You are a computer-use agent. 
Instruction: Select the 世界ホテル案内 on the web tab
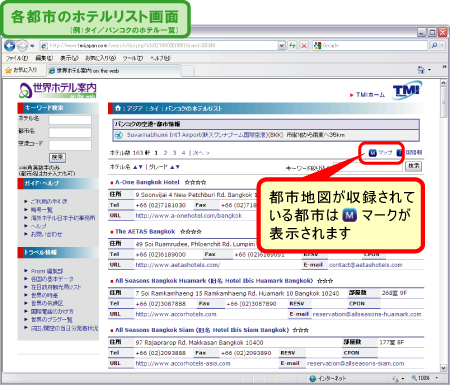[113, 71]
